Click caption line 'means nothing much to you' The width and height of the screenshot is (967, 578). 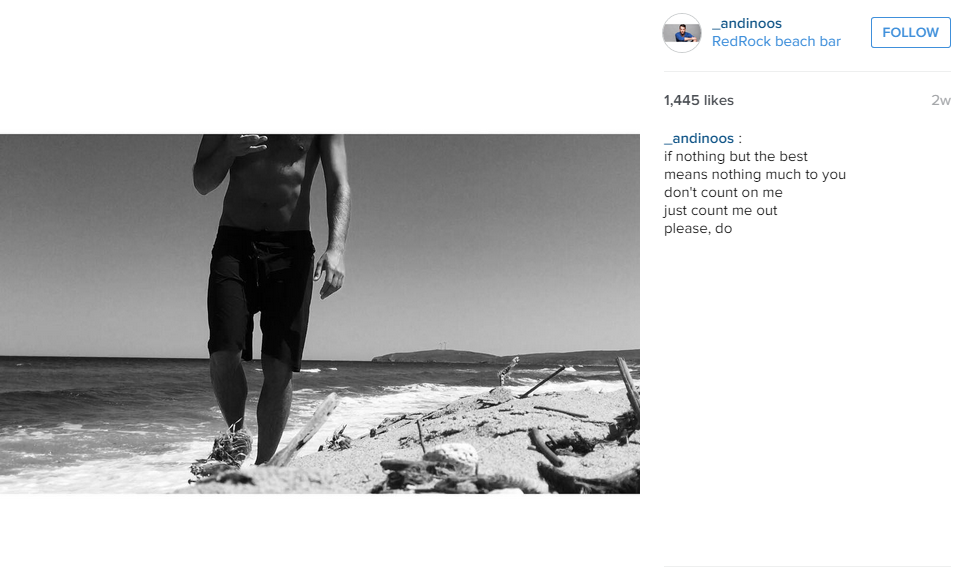point(754,175)
